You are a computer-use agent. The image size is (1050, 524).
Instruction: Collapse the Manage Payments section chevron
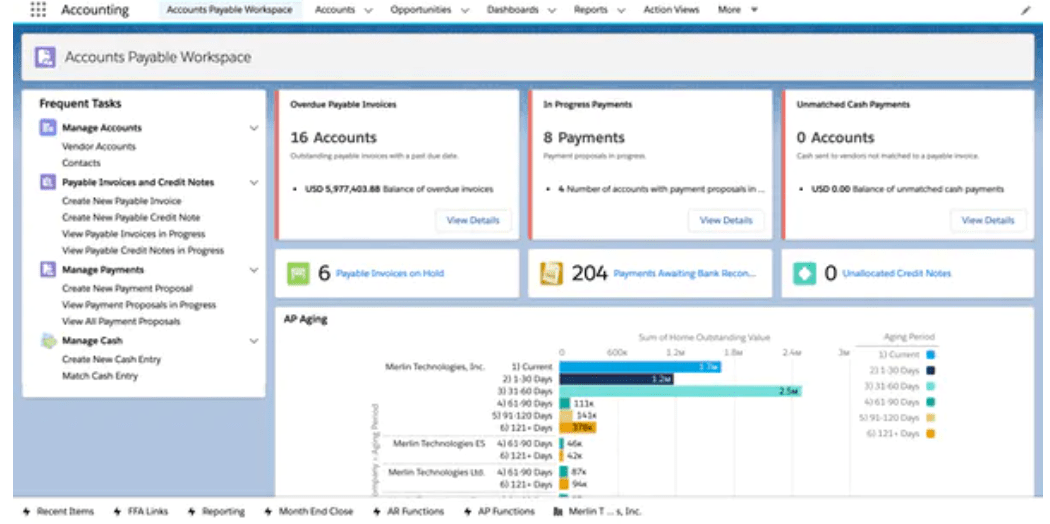click(254, 270)
